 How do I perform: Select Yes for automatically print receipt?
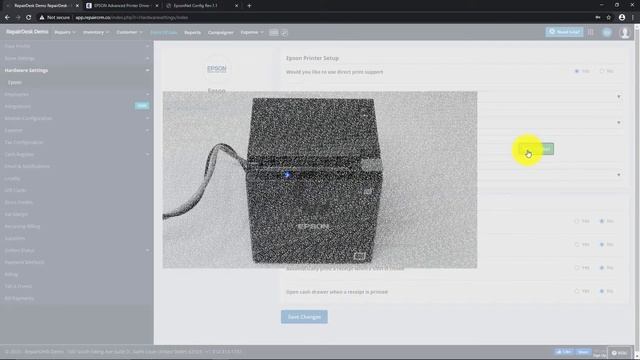[576, 268]
